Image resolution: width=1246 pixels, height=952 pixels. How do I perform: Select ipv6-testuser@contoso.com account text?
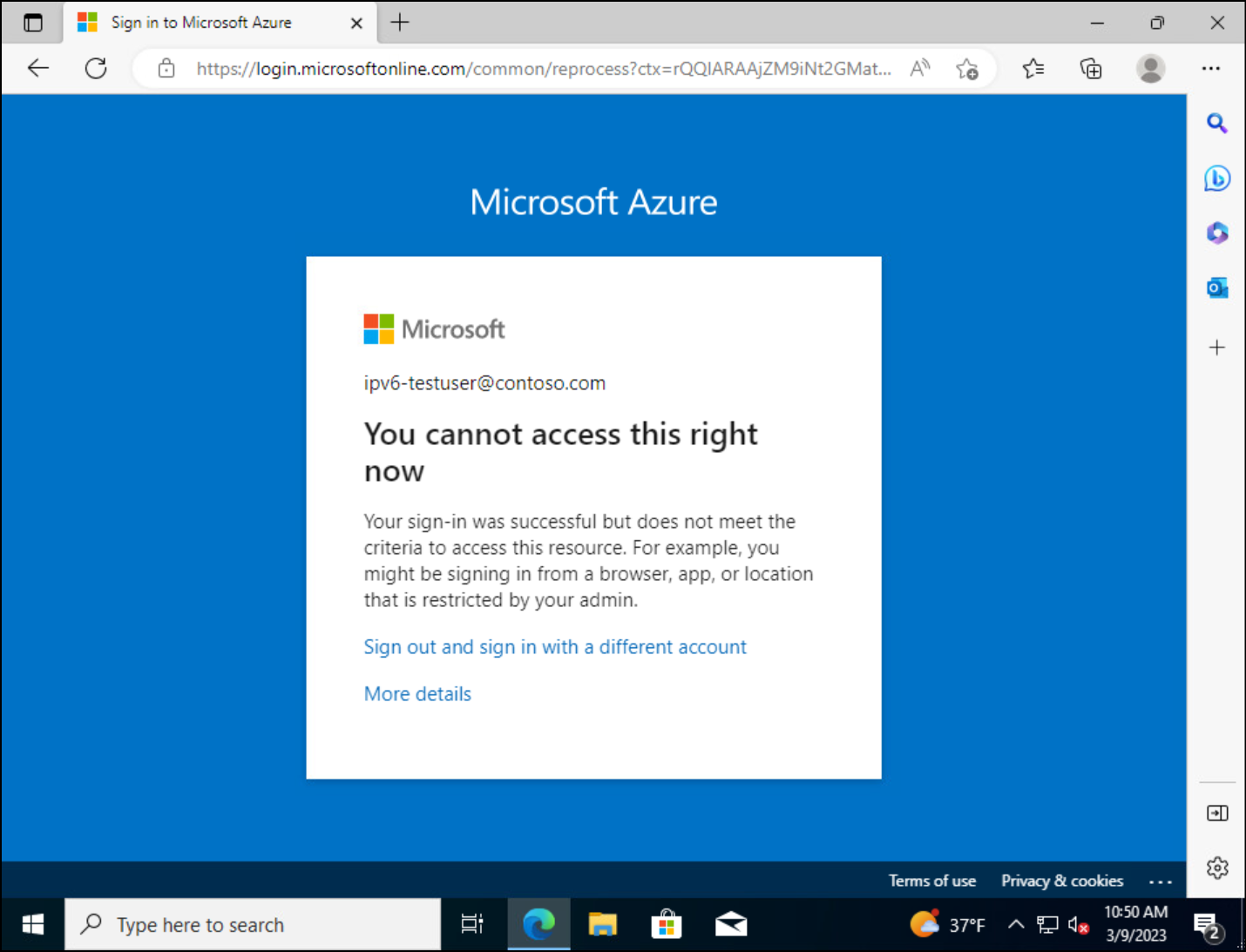484,383
